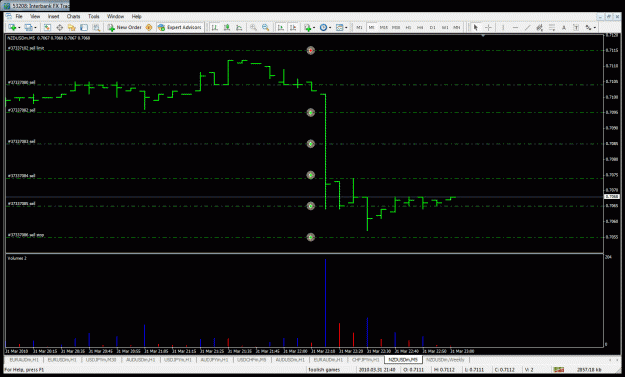Select the Cursor arrow tool
This screenshot has width=625, height=377.
pos(475,27)
